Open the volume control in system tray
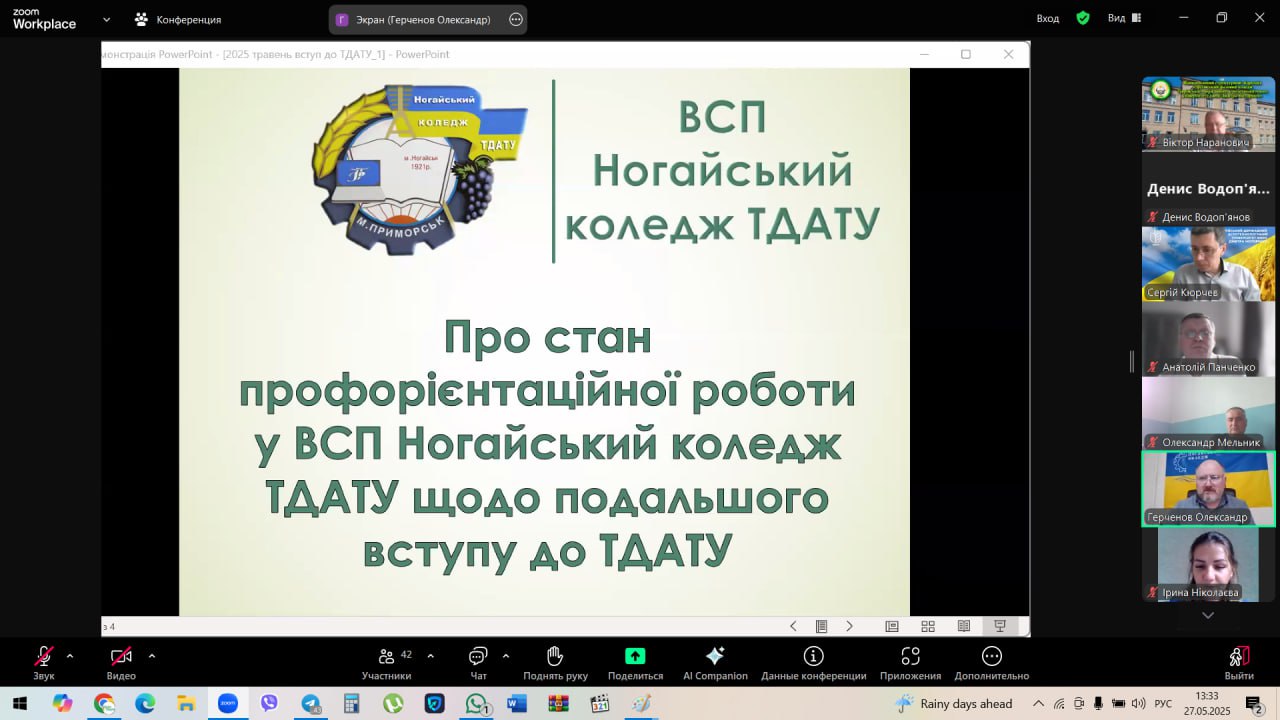The height and width of the screenshot is (720, 1280). tap(1138, 703)
